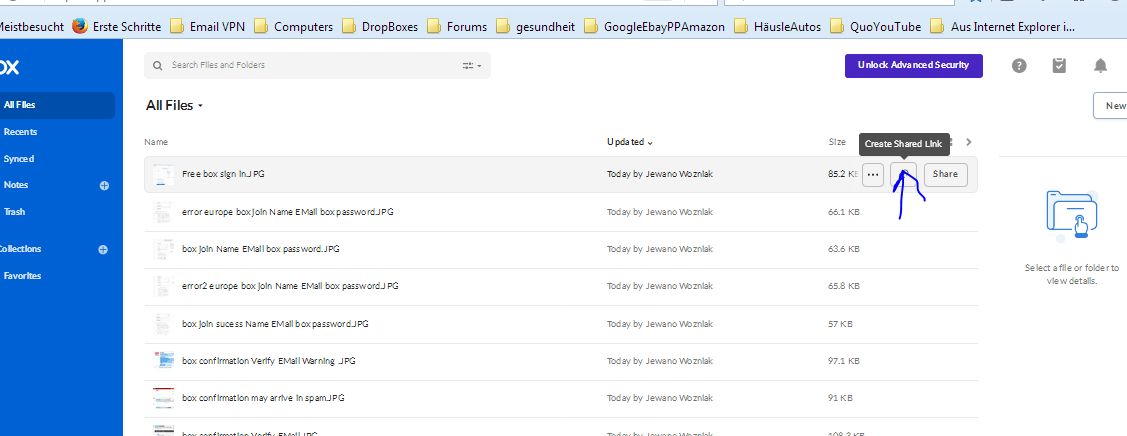Viewport: 1127px width, 436px height.
Task: Open the tasks clipboard icon
Action: 1059,65
